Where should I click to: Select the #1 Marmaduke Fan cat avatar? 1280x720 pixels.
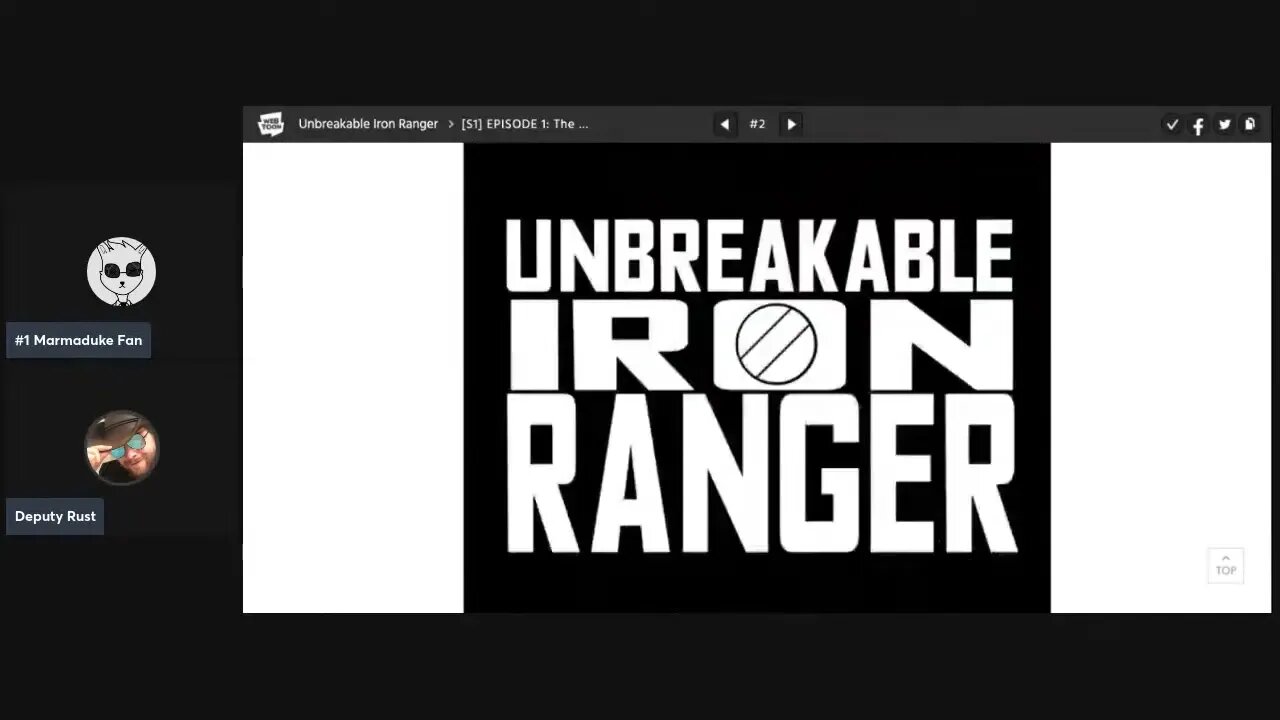(121, 271)
